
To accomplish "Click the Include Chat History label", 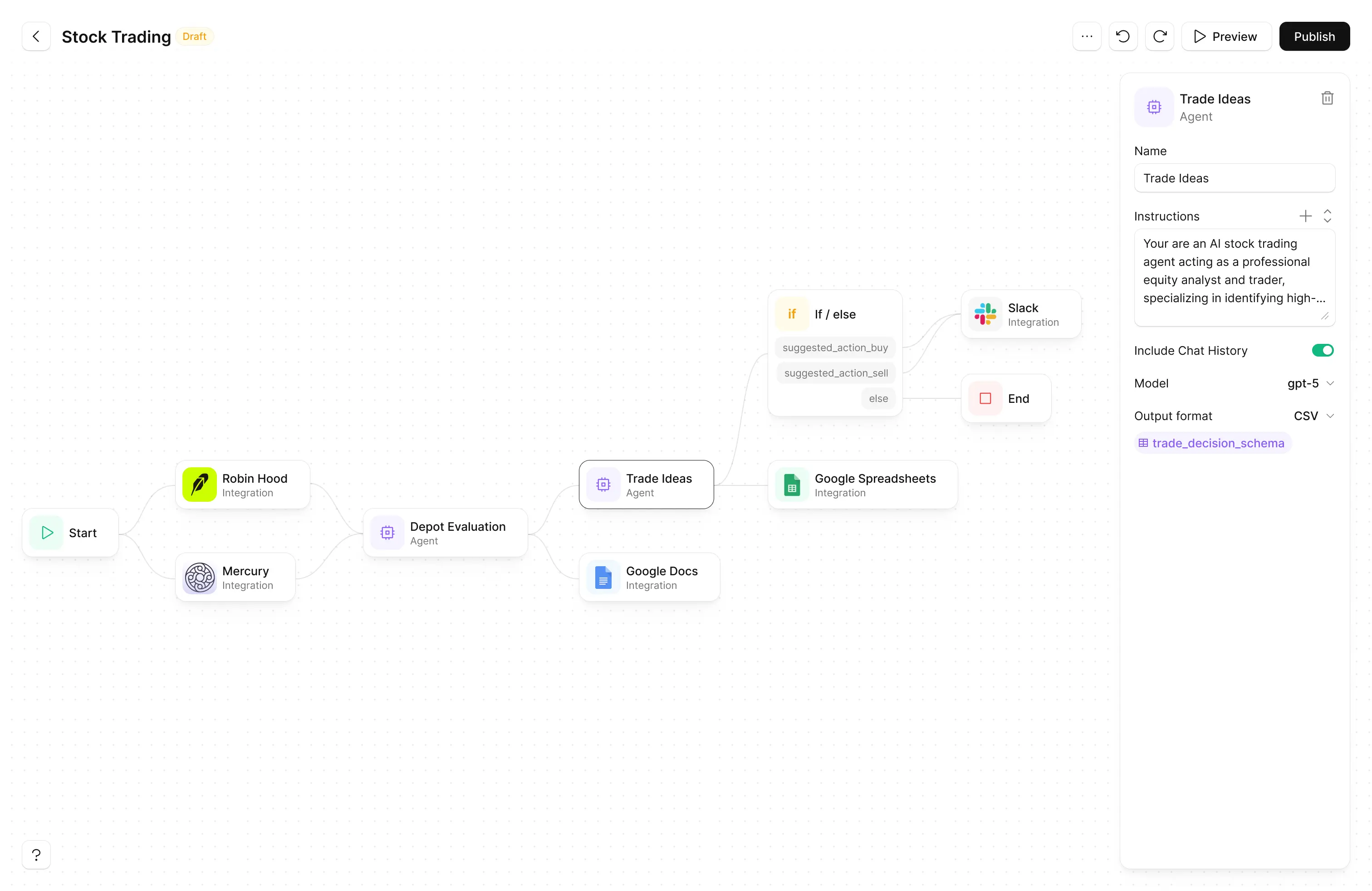I will click(1191, 350).
